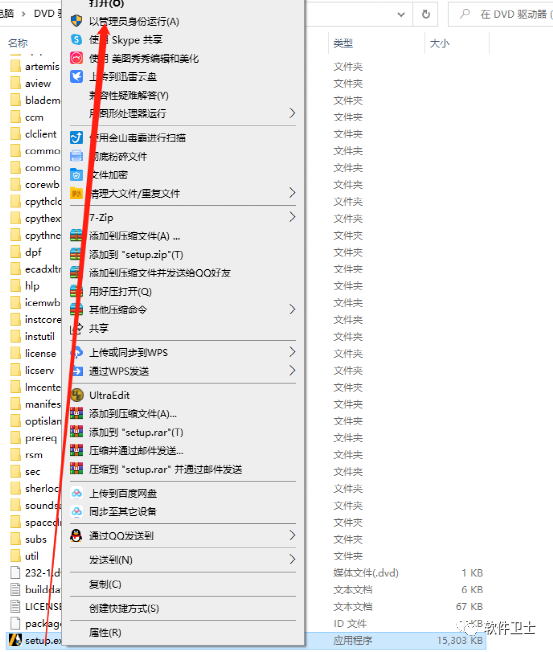
Task: Click the file encryption icon
Action: (77, 175)
